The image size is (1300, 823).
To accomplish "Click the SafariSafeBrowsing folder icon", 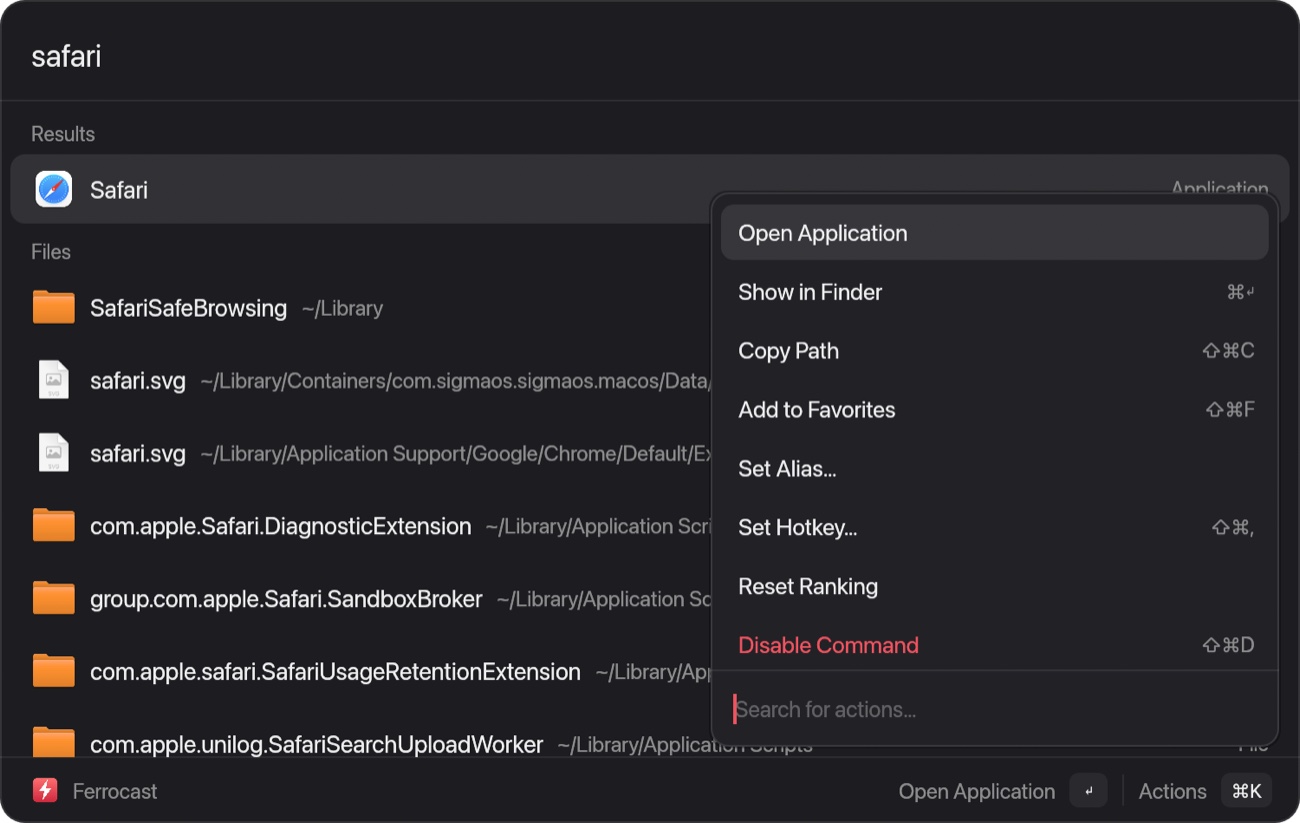I will click(x=54, y=308).
